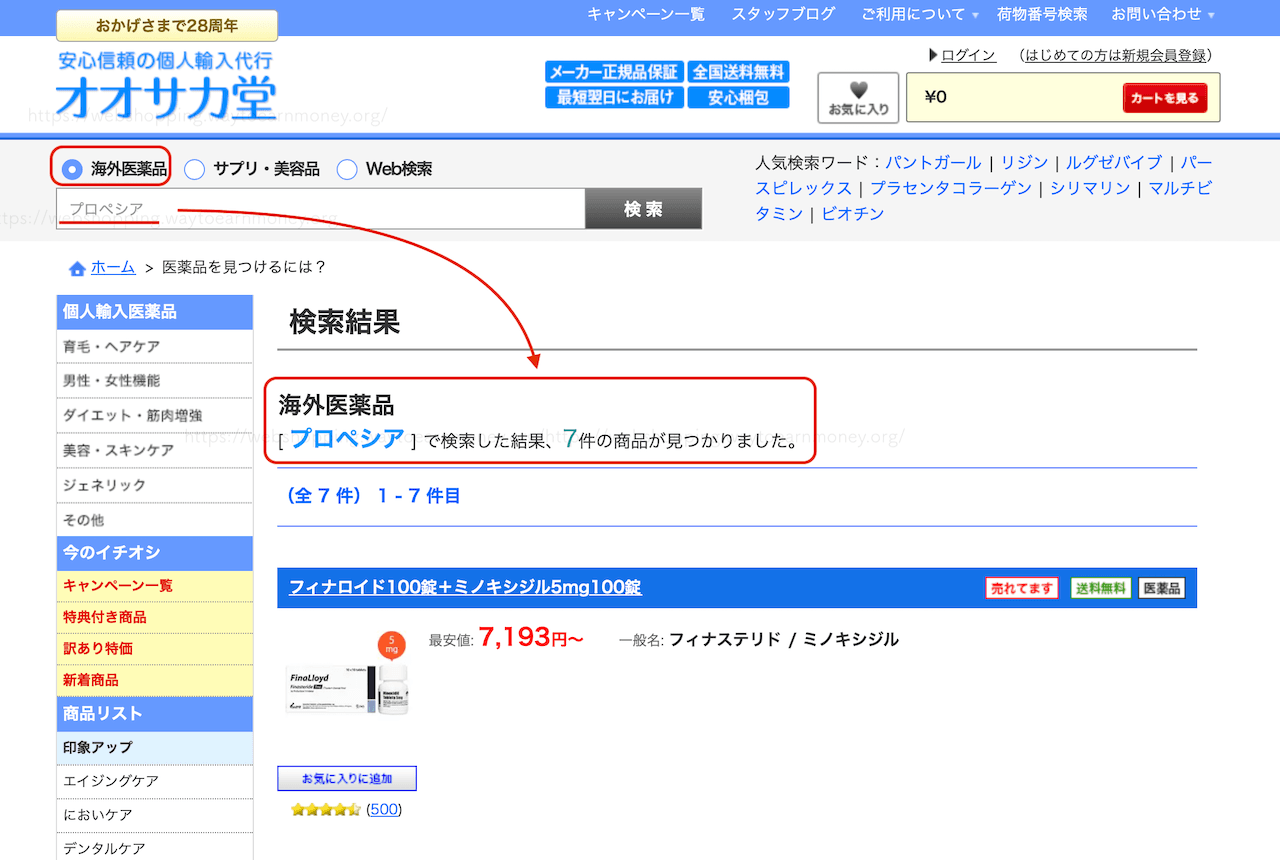Click the 売れてます badge

1022,588
